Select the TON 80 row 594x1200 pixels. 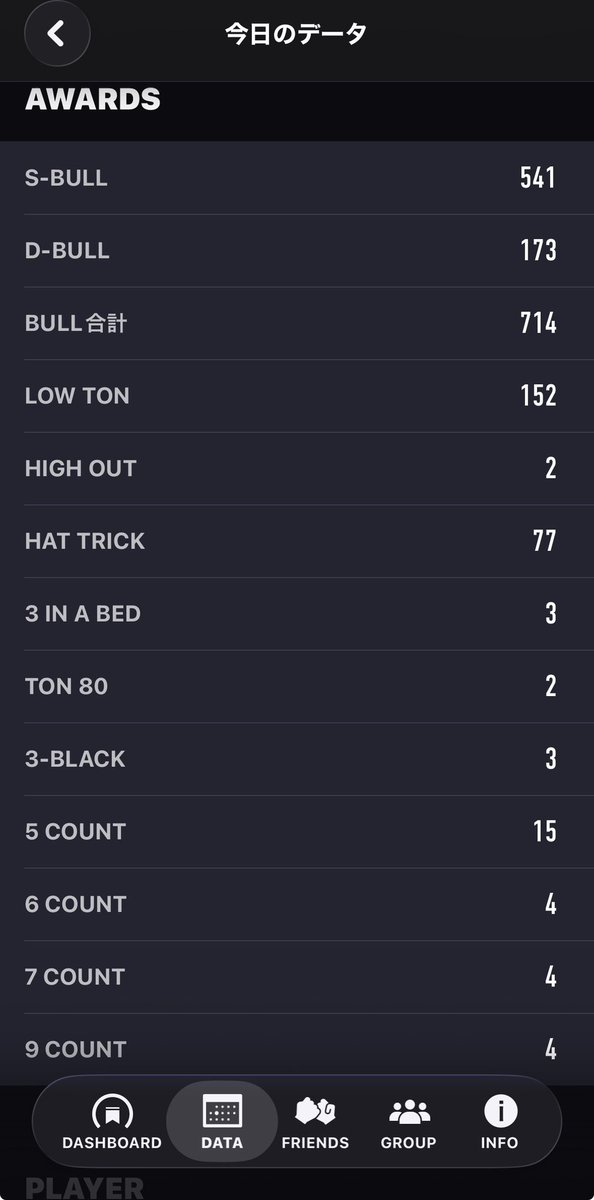pyautogui.click(x=291, y=686)
